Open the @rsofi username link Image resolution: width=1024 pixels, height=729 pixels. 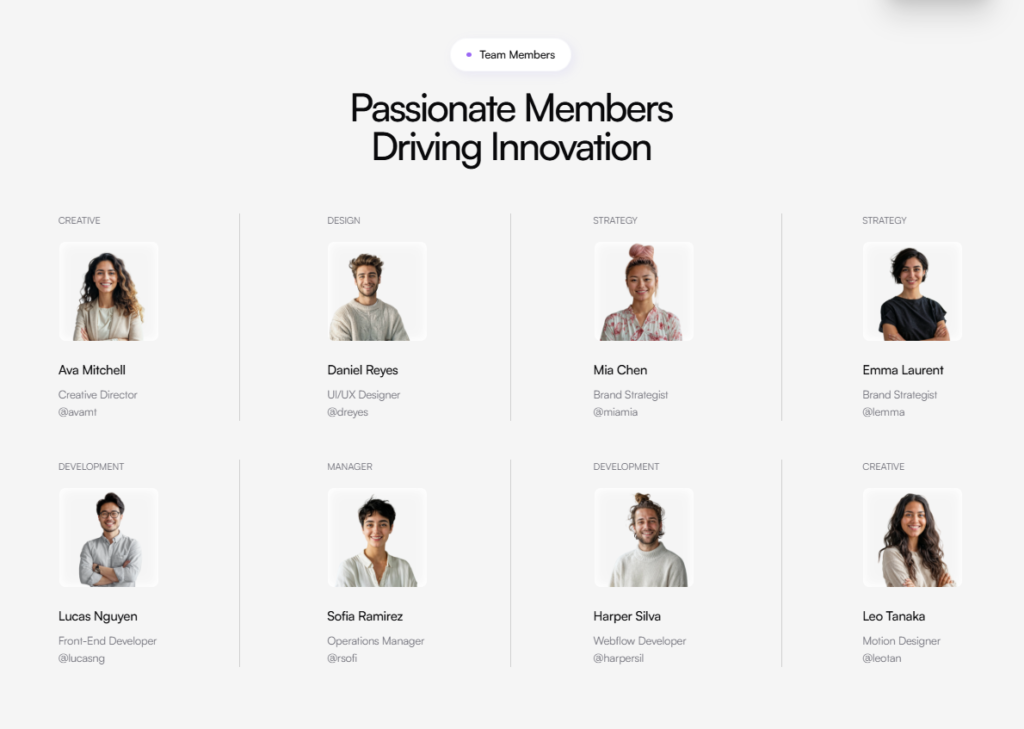pyautogui.click(x=342, y=658)
